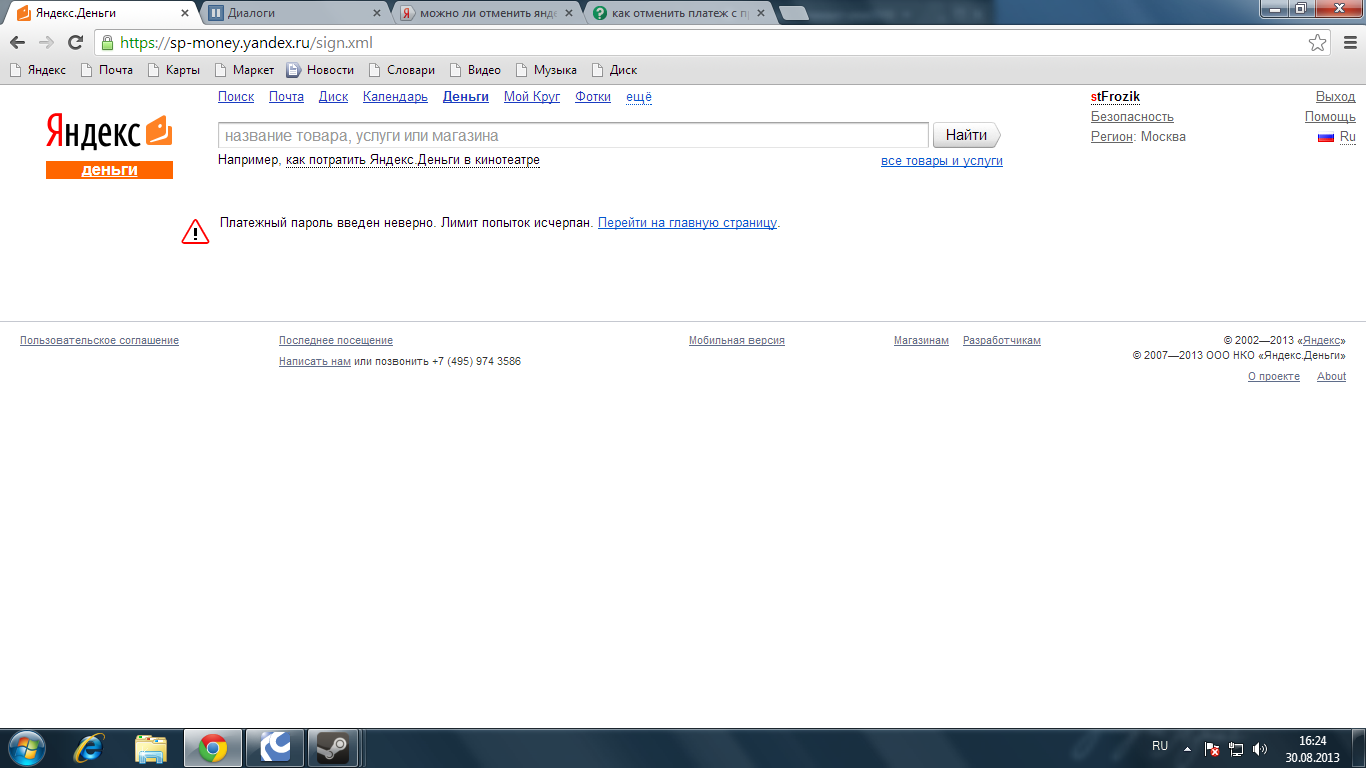Open the Диск bookmark
Image resolution: width=1366 pixels, height=768 pixels.
pos(615,70)
